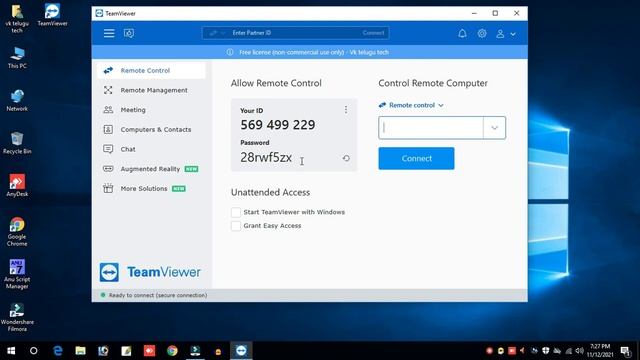Click the partner ID input box
This screenshot has height=360, width=640.
pyautogui.click(x=431, y=128)
